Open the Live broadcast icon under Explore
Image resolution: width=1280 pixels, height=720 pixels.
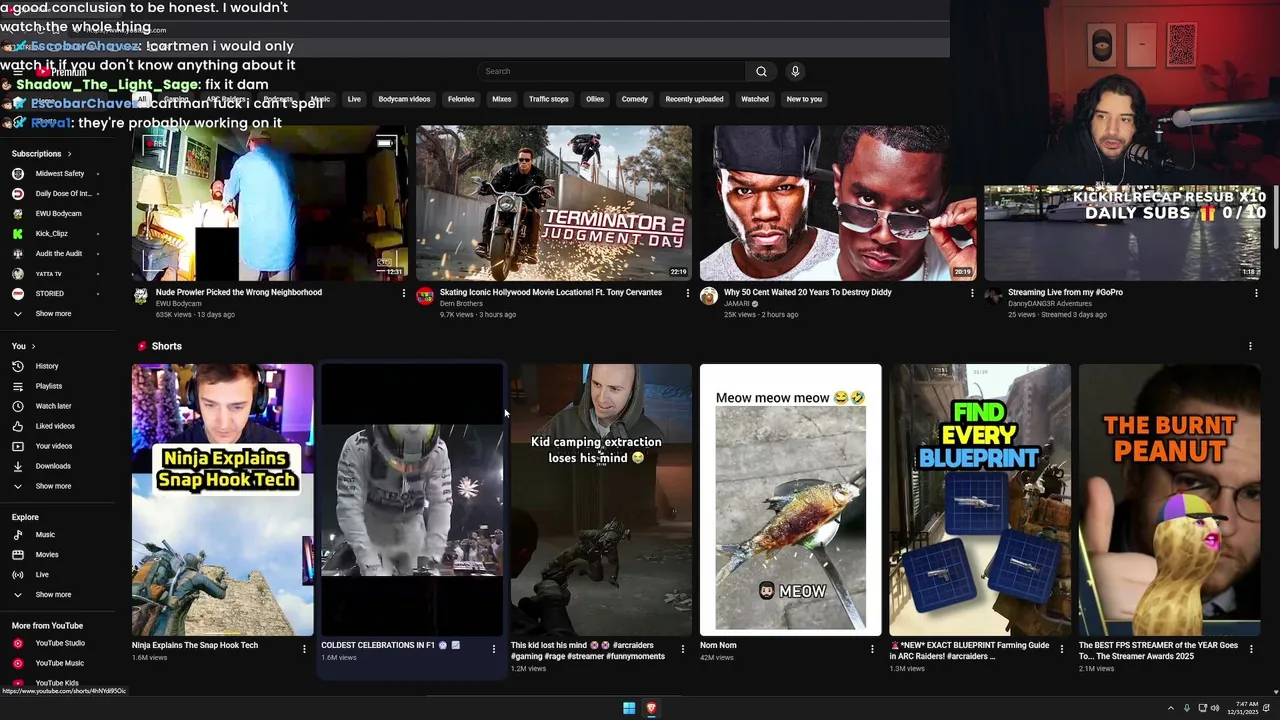click(x=17, y=575)
